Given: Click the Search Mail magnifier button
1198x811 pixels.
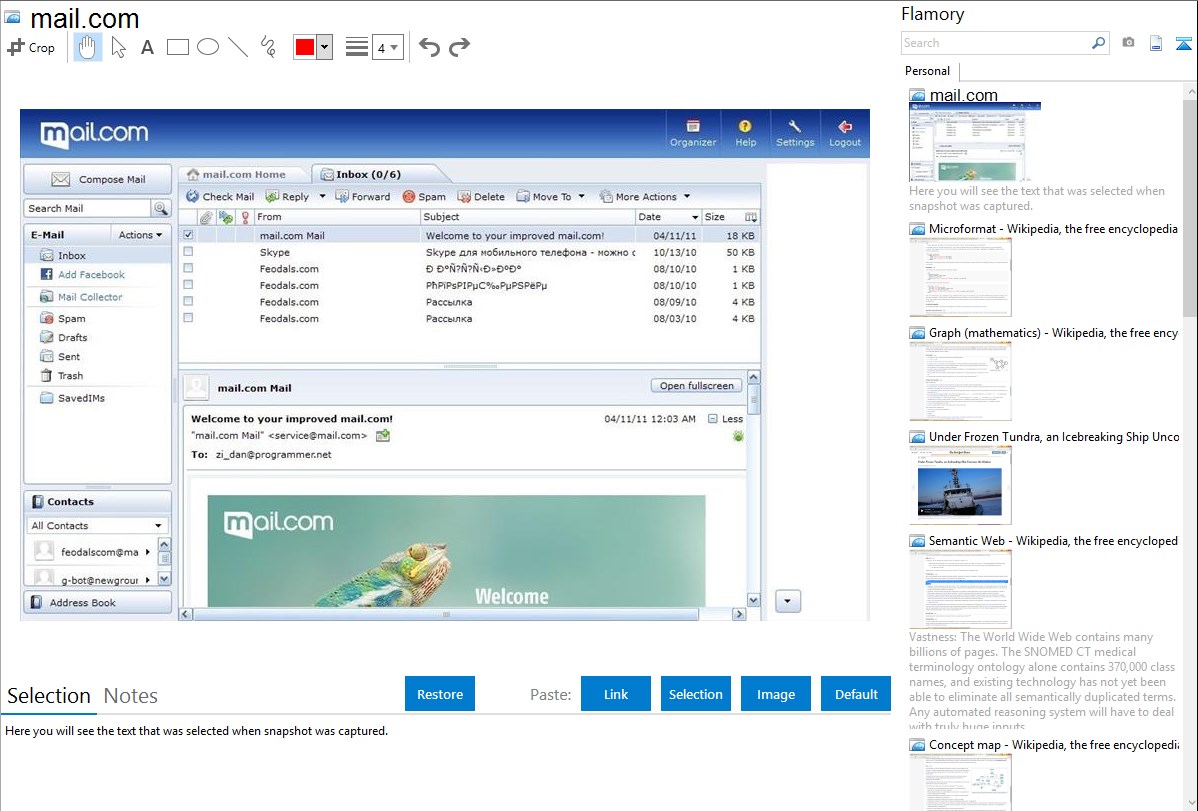Looking at the screenshot, I should [161, 208].
